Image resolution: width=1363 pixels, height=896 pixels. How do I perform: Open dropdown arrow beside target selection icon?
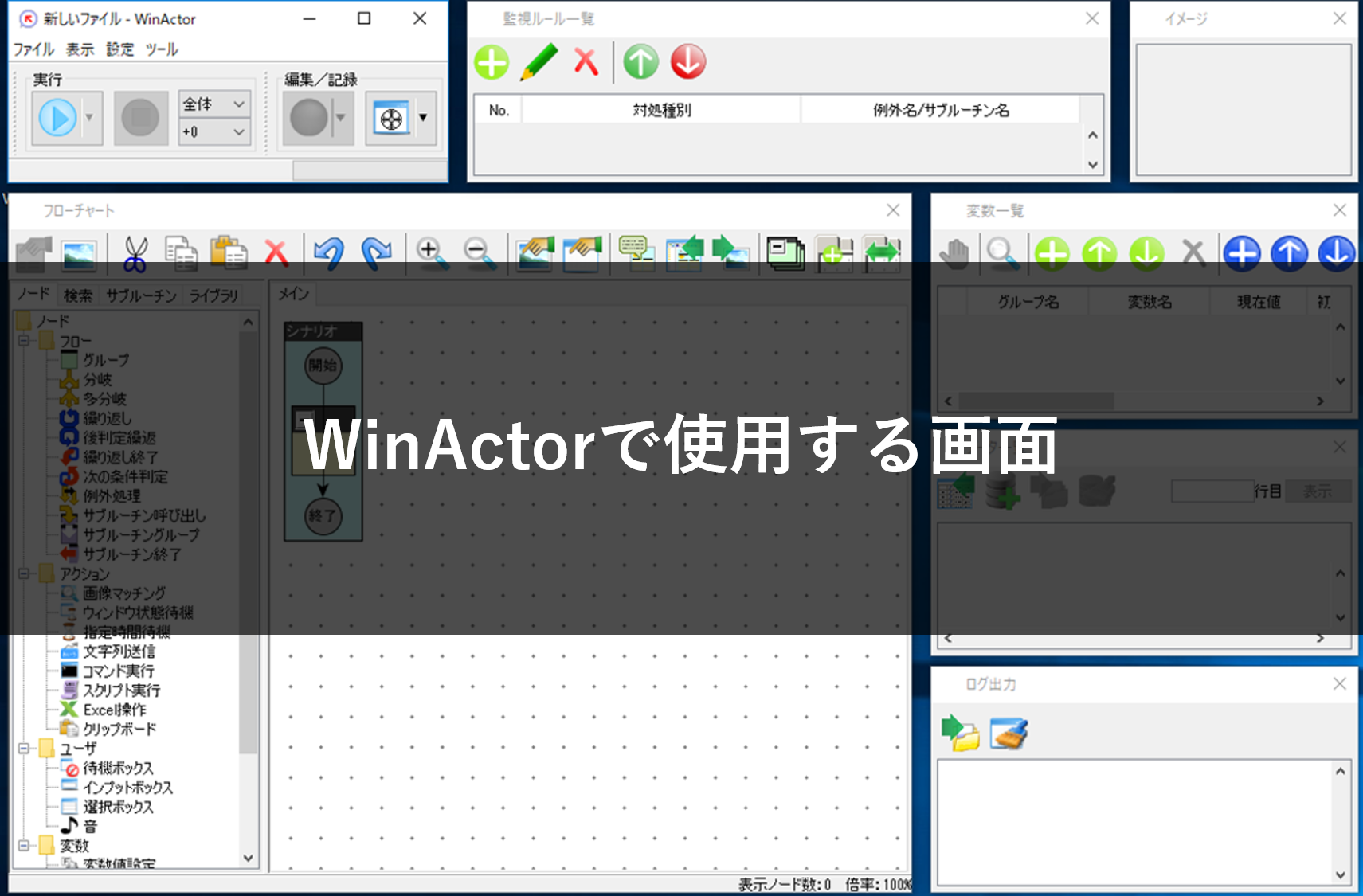[423, 118]
